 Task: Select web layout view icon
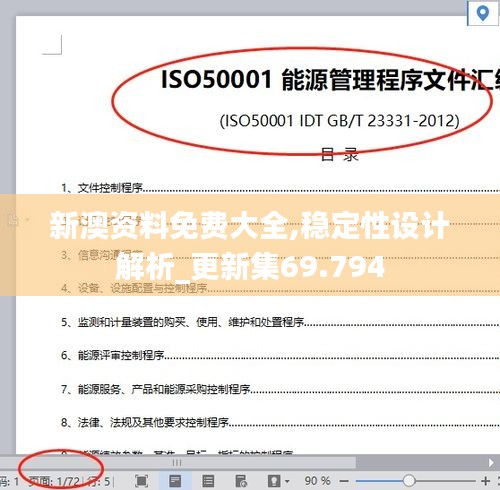(x=241, y=481)
